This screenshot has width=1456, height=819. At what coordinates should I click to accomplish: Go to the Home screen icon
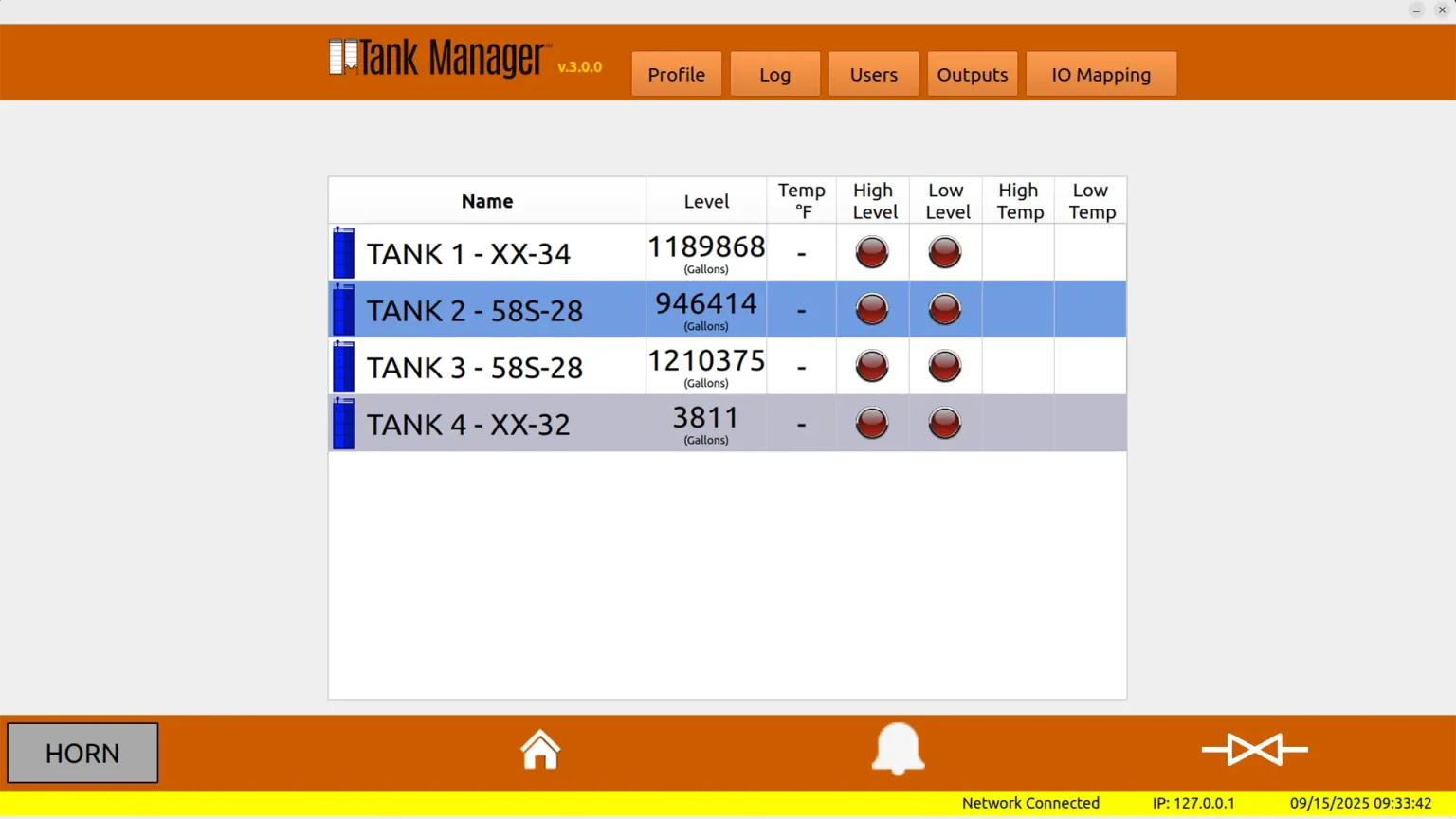[540, 750]
